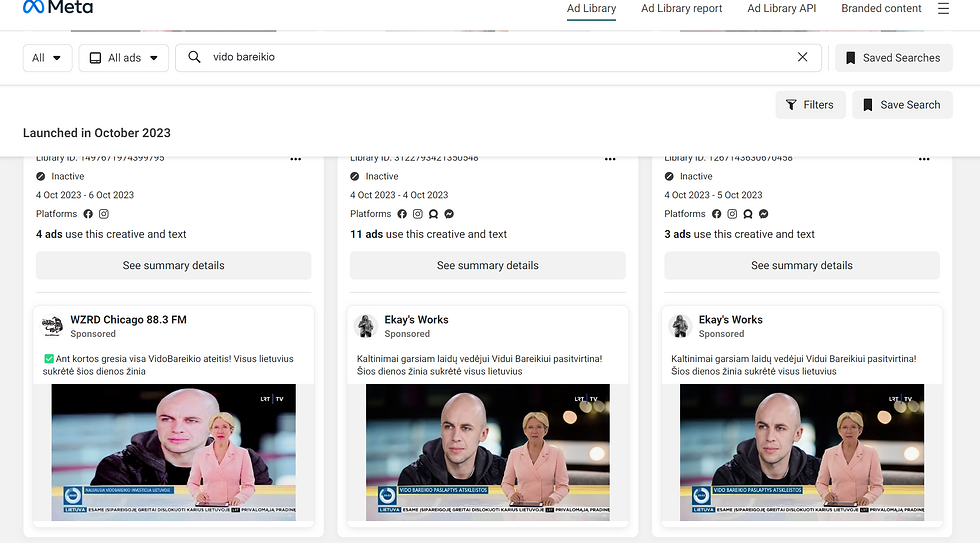The image size is (980, 543).
Task: Click Audience Network icon in 11 ads card
Action: [433, 214]
